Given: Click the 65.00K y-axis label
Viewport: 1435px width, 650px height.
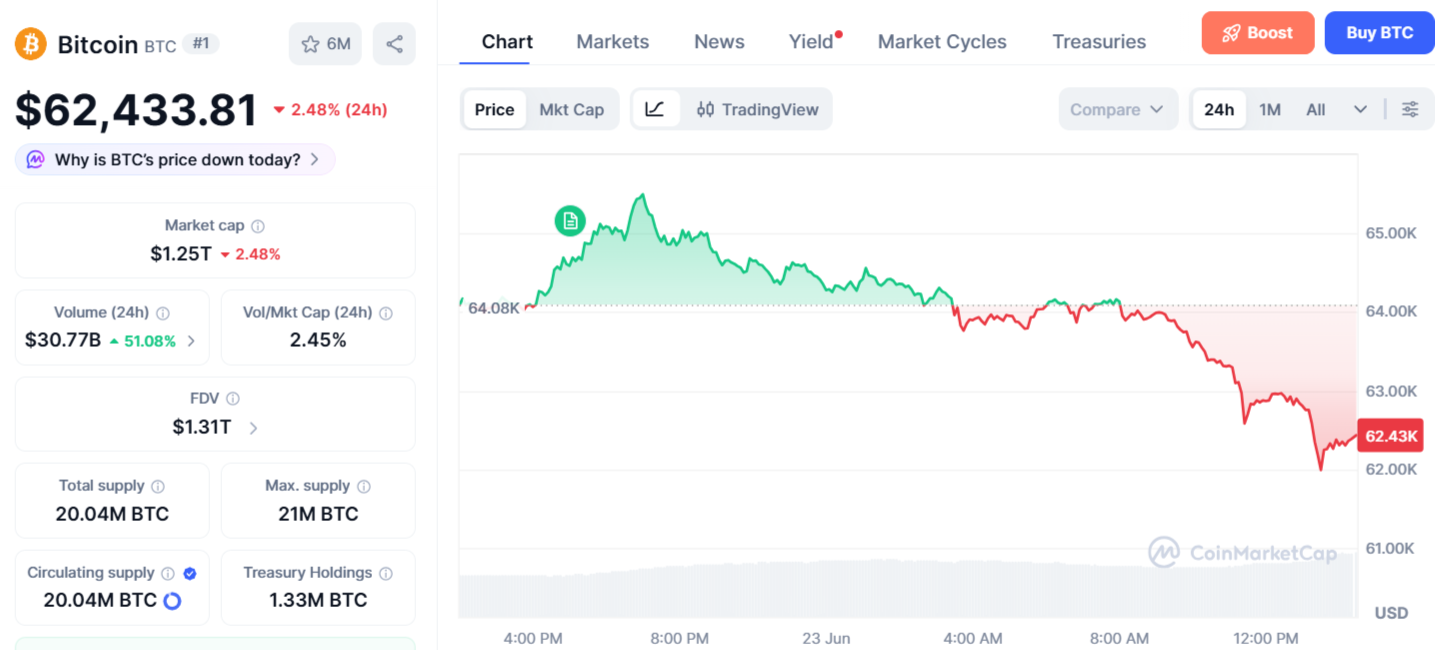Looking at the screenshot, I should pos(1391,233).
